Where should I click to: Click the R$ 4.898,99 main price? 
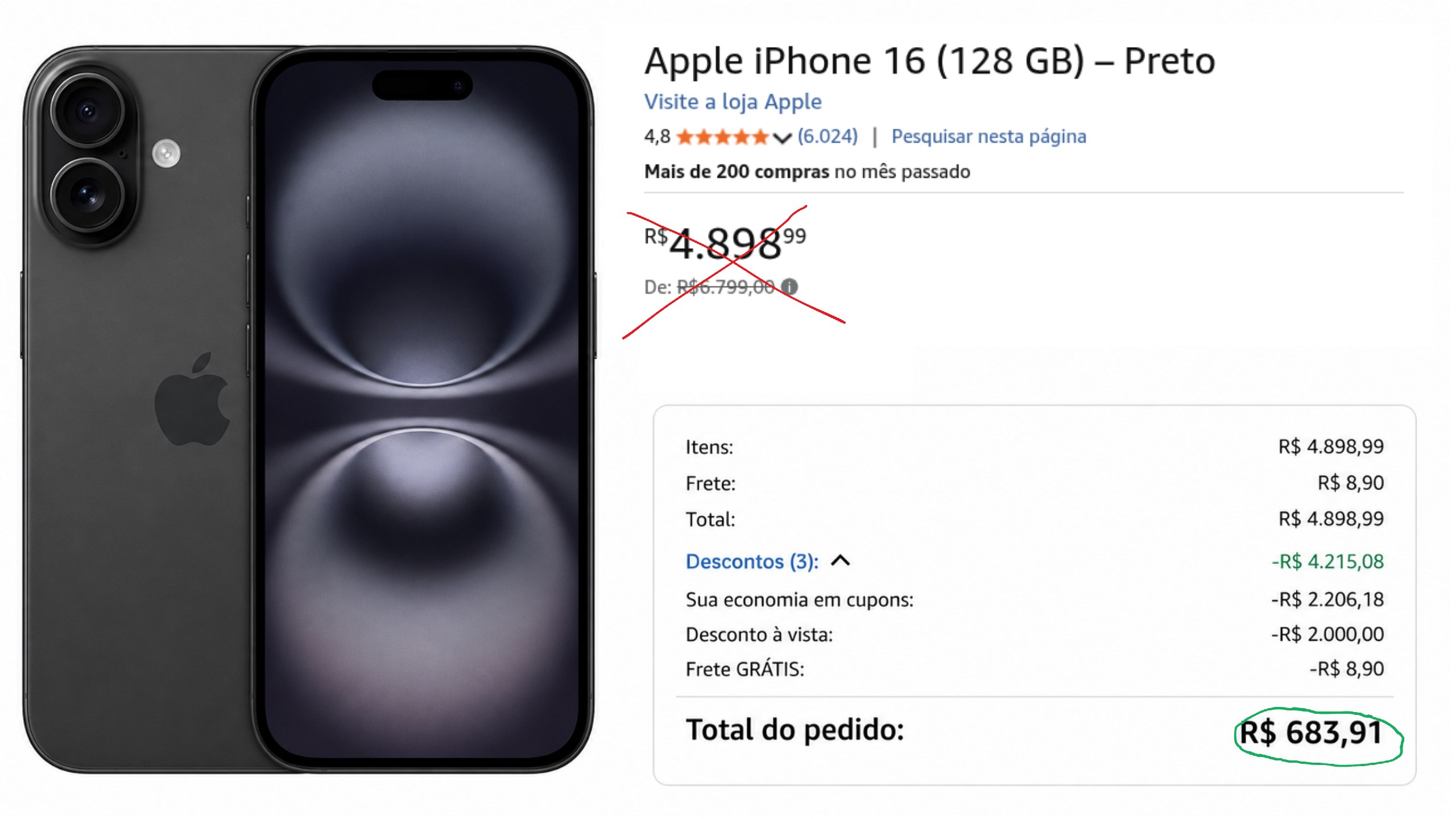(725, 243)
